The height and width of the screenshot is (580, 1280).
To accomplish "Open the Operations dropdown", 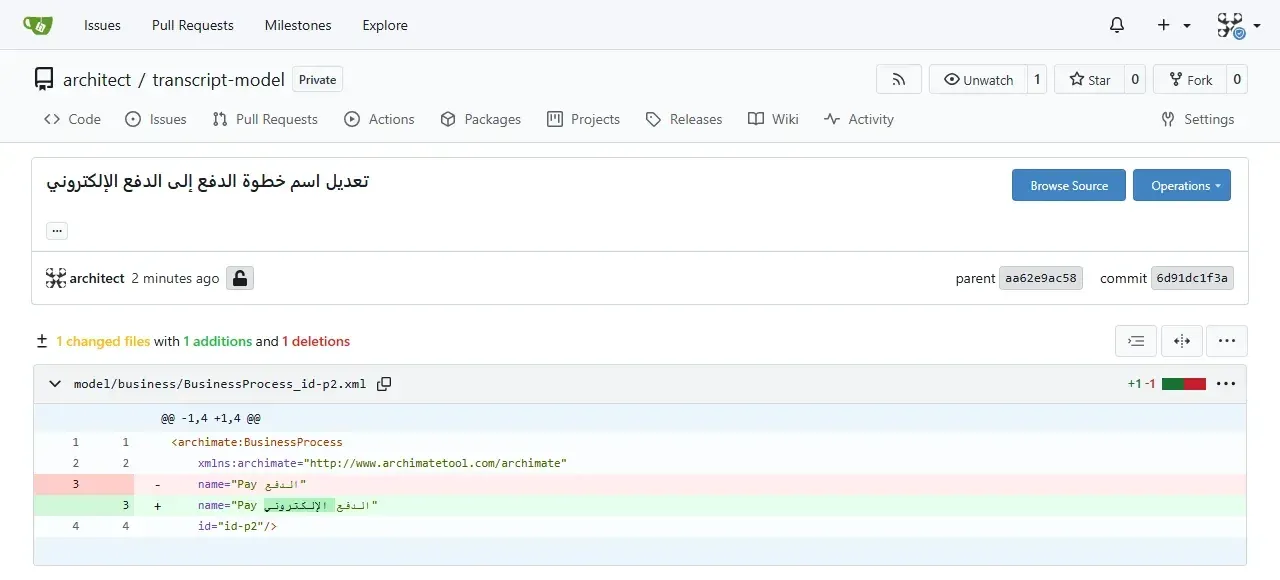I will (x=1182, y=185).
